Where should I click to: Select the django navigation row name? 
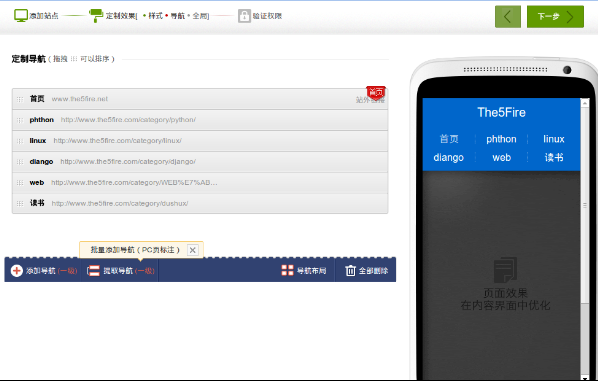[x=41, y=162]
